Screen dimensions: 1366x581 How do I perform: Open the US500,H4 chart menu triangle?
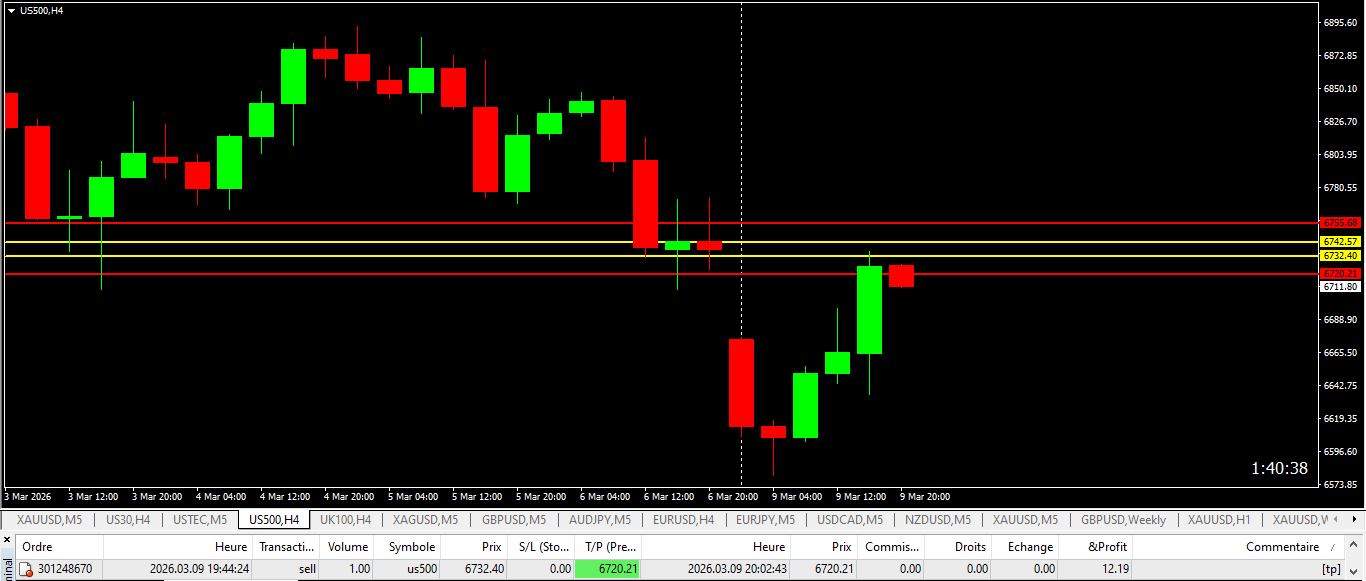(x=11, y=10)
